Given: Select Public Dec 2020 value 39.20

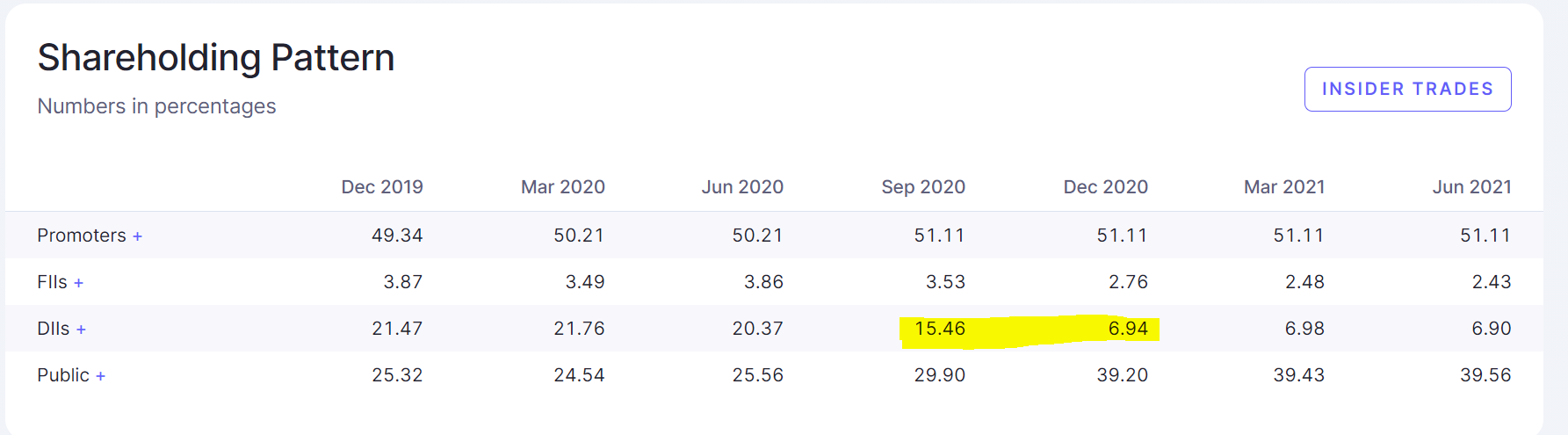Looking at the screenshot, I should (1122, 375).
